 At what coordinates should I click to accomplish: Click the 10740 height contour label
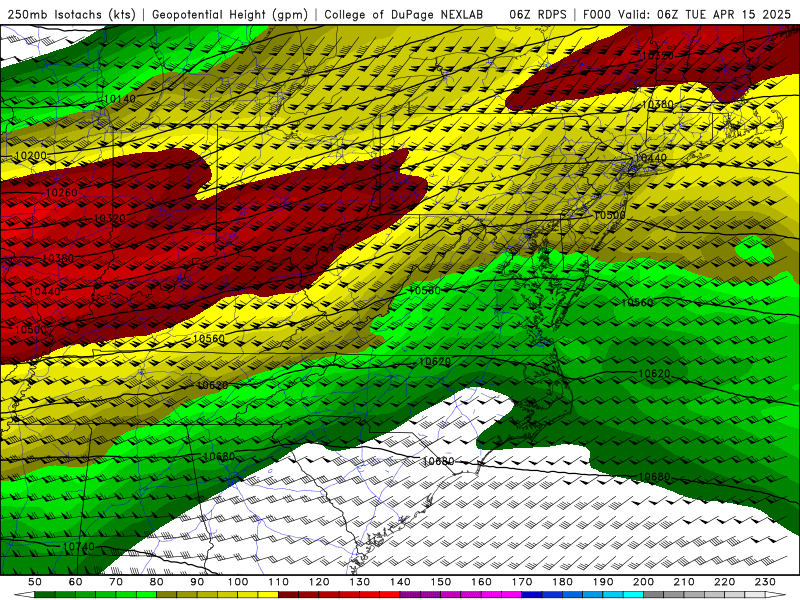[x=79, y=547]
